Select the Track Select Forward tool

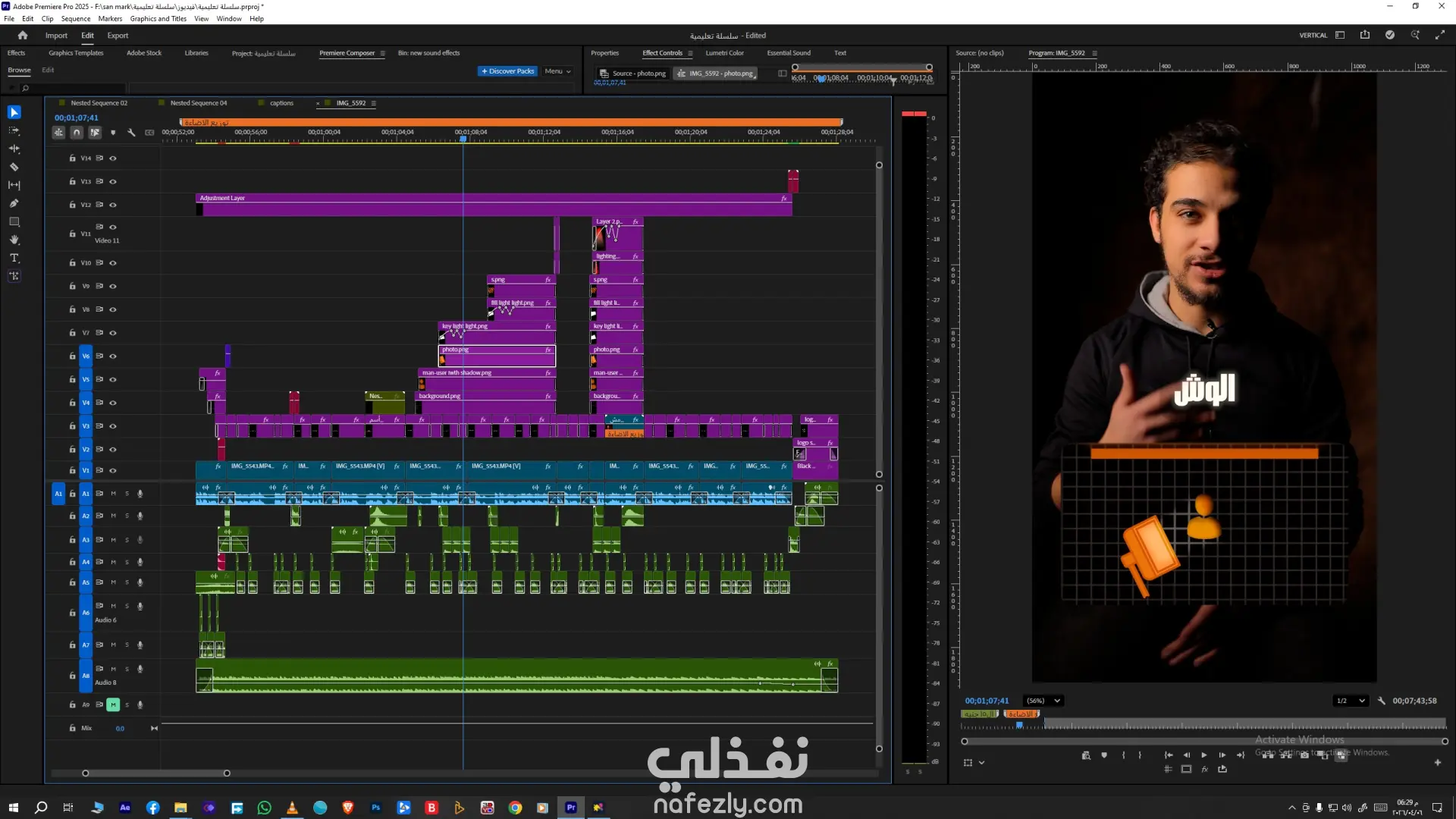point(14,130)
